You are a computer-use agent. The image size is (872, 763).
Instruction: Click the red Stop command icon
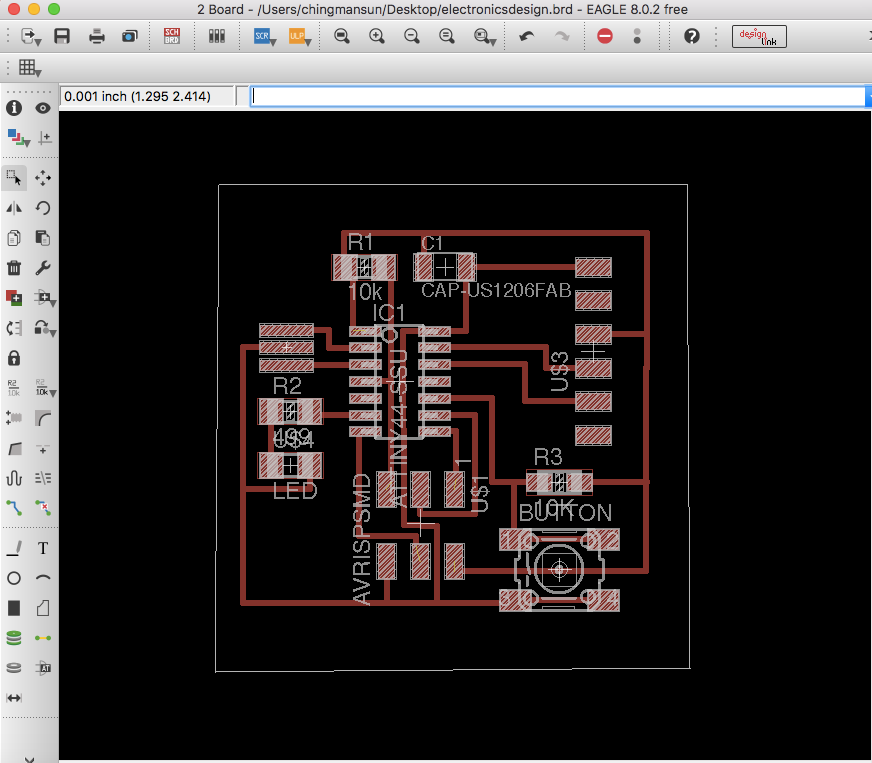605,36
